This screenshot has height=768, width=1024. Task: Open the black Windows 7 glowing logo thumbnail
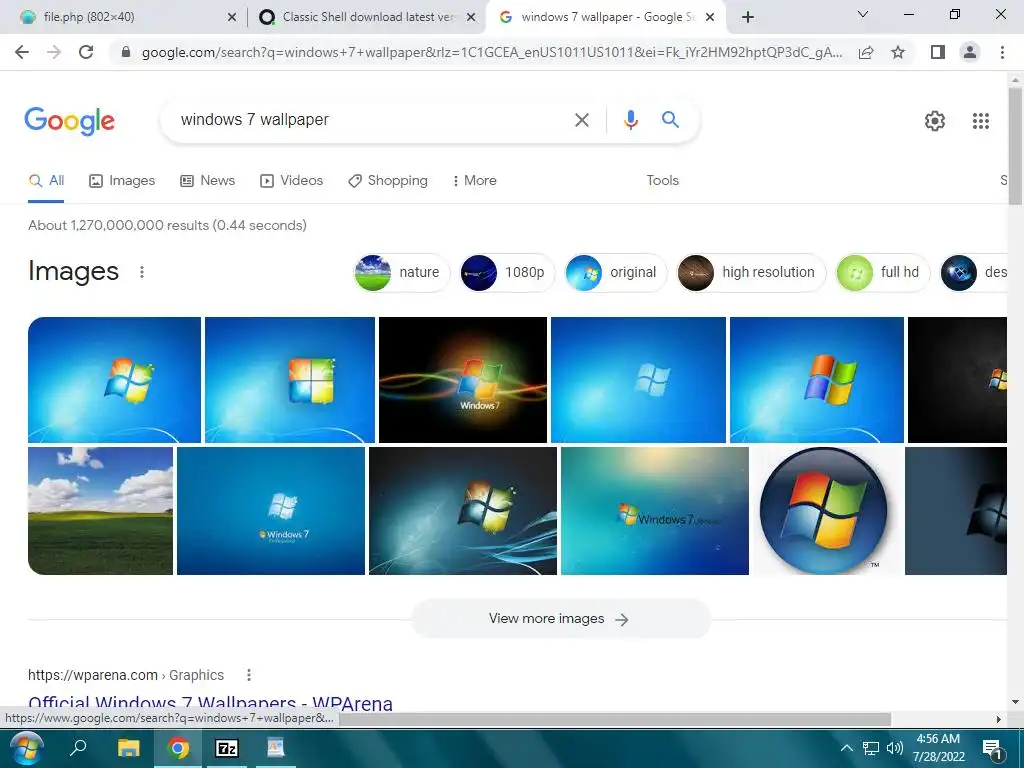tap(462, 380)
